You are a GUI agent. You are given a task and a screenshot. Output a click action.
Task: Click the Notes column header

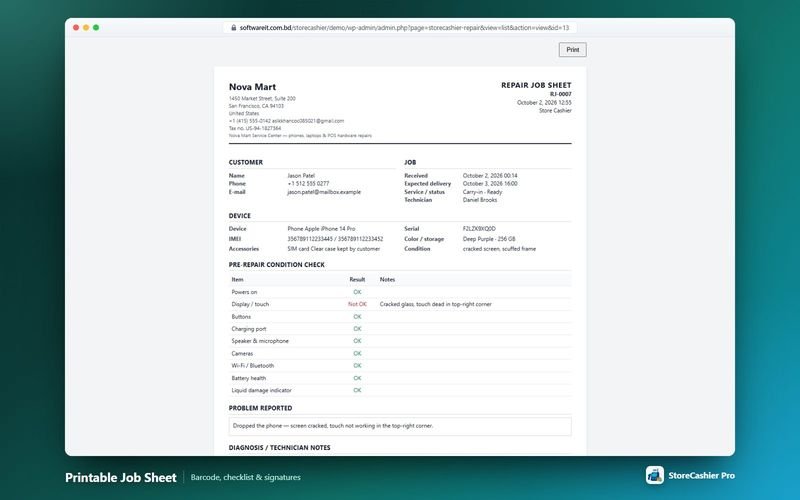coord(387,280)
